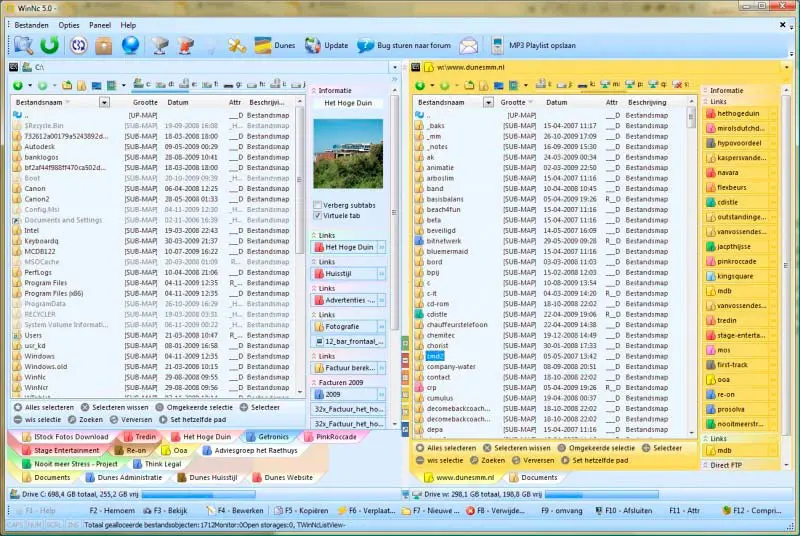The width and height of the screenshot is (800, 536).
Task: Switch to right panel Documents tab
Action: [534, 477]
